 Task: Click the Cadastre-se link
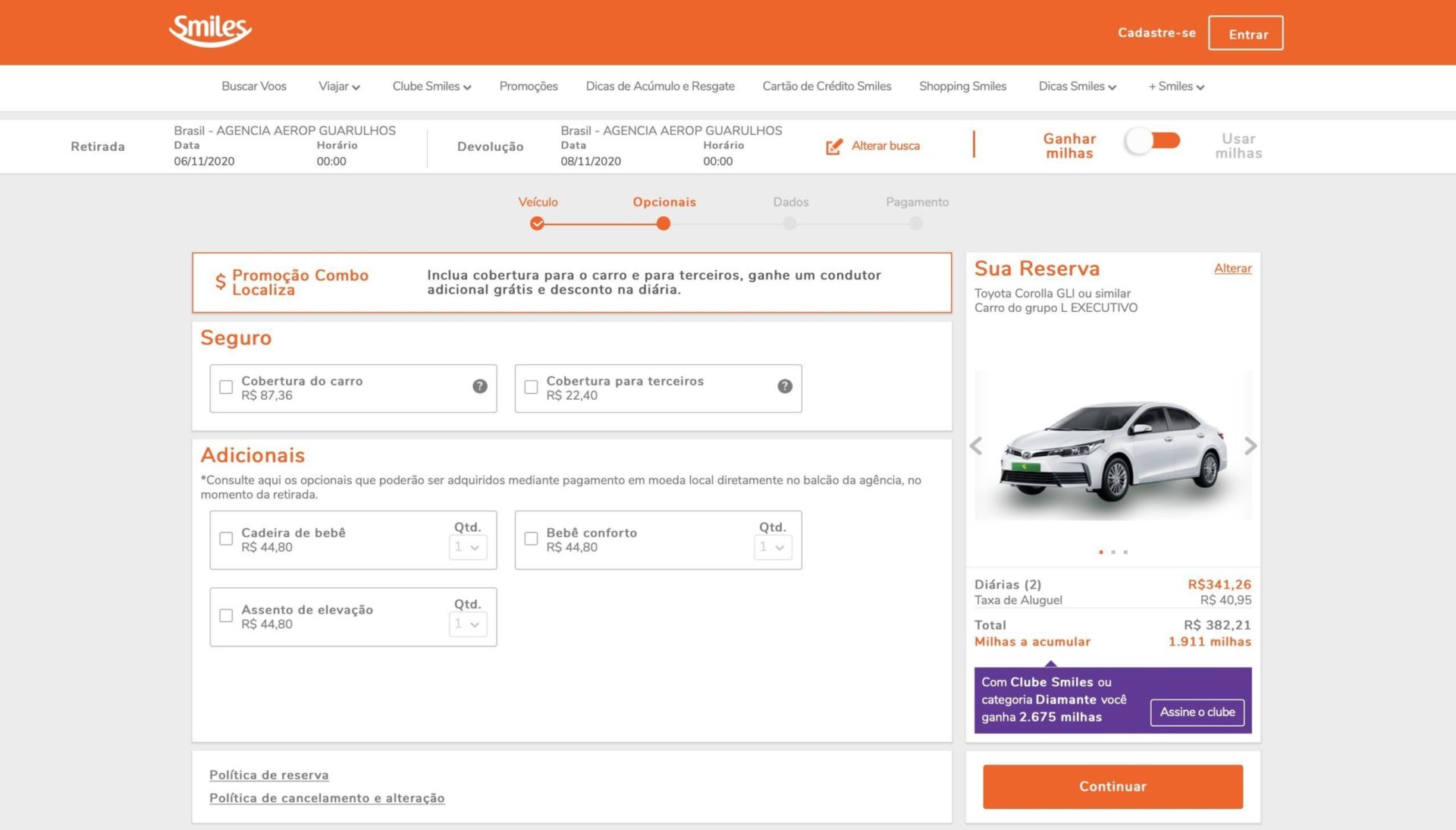[x=1156, y=33]
